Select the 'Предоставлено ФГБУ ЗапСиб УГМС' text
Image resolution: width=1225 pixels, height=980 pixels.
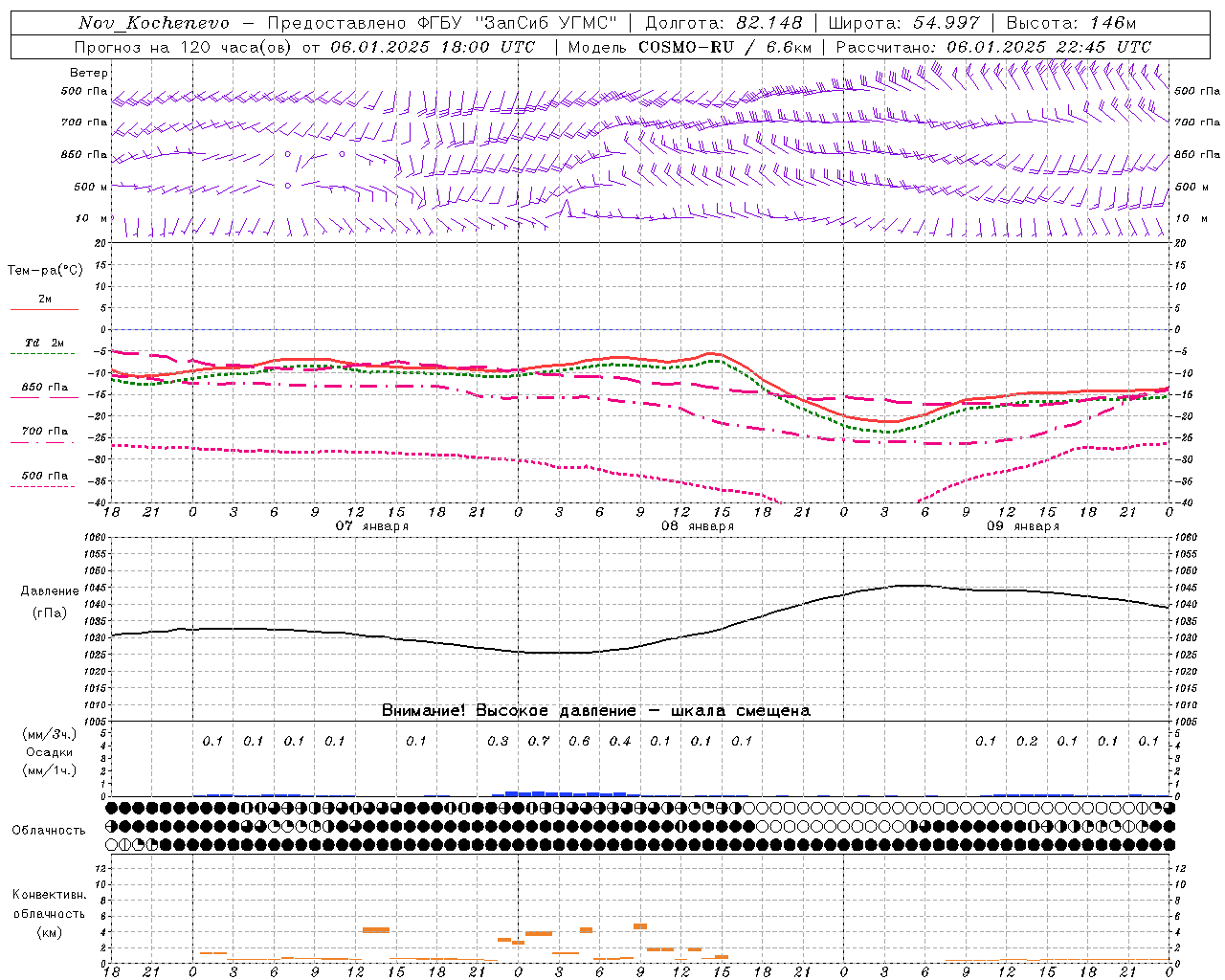coord(442,23)
